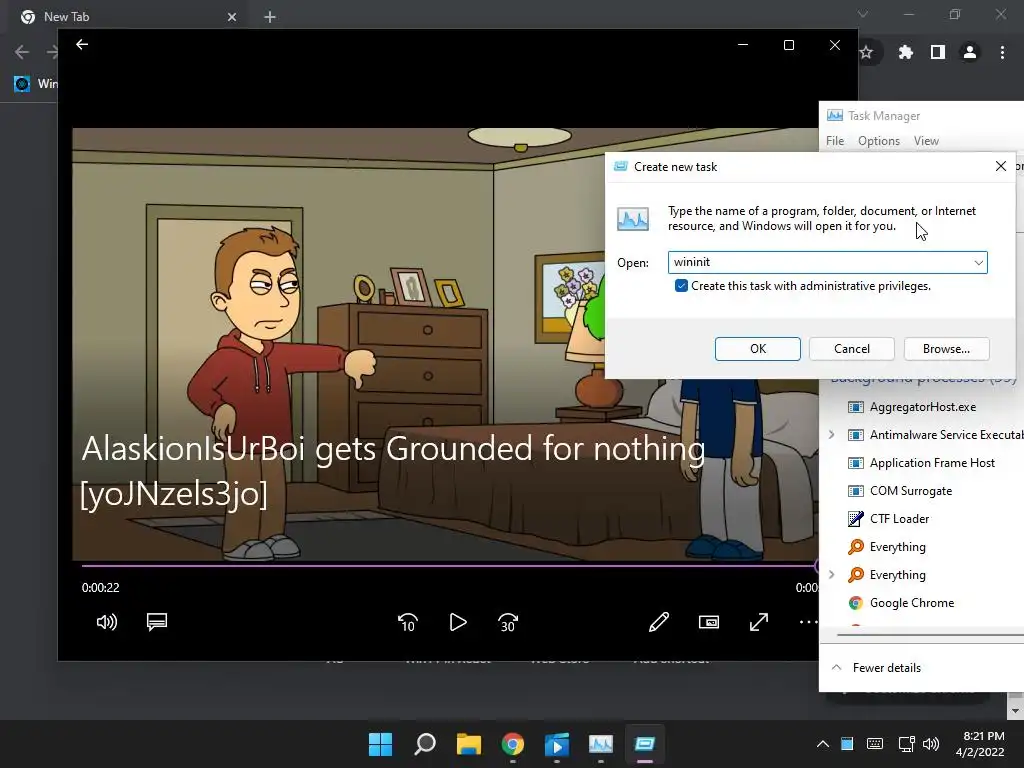Open Chrome profile avatar

coord(970,52)
